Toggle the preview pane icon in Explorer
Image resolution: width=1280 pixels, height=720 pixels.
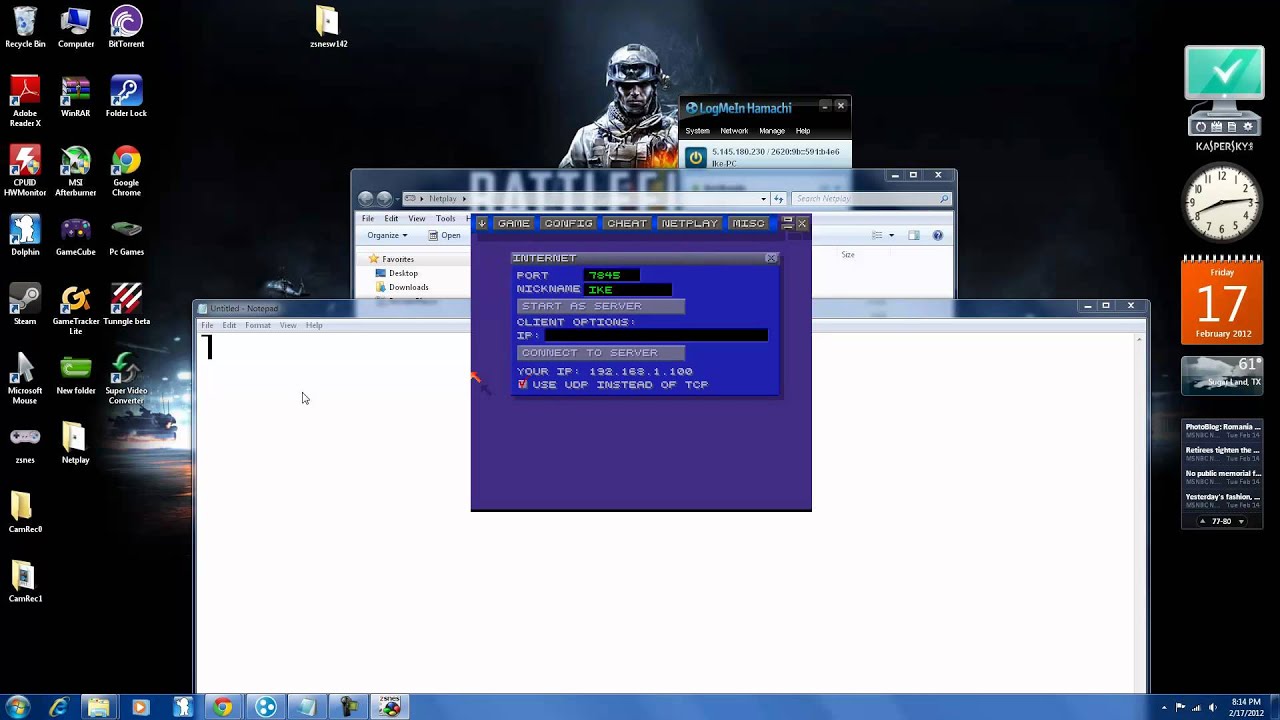913,235
